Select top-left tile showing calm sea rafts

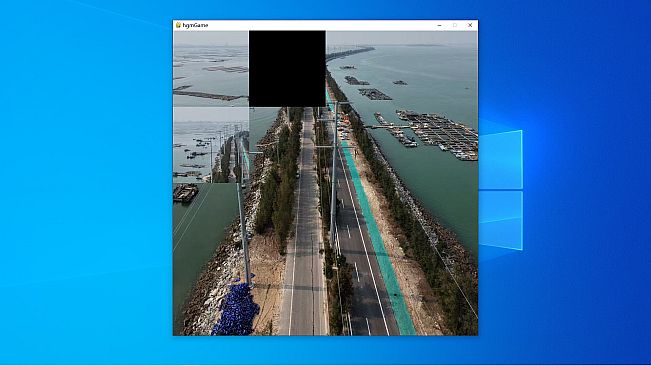tap(211, 69)
